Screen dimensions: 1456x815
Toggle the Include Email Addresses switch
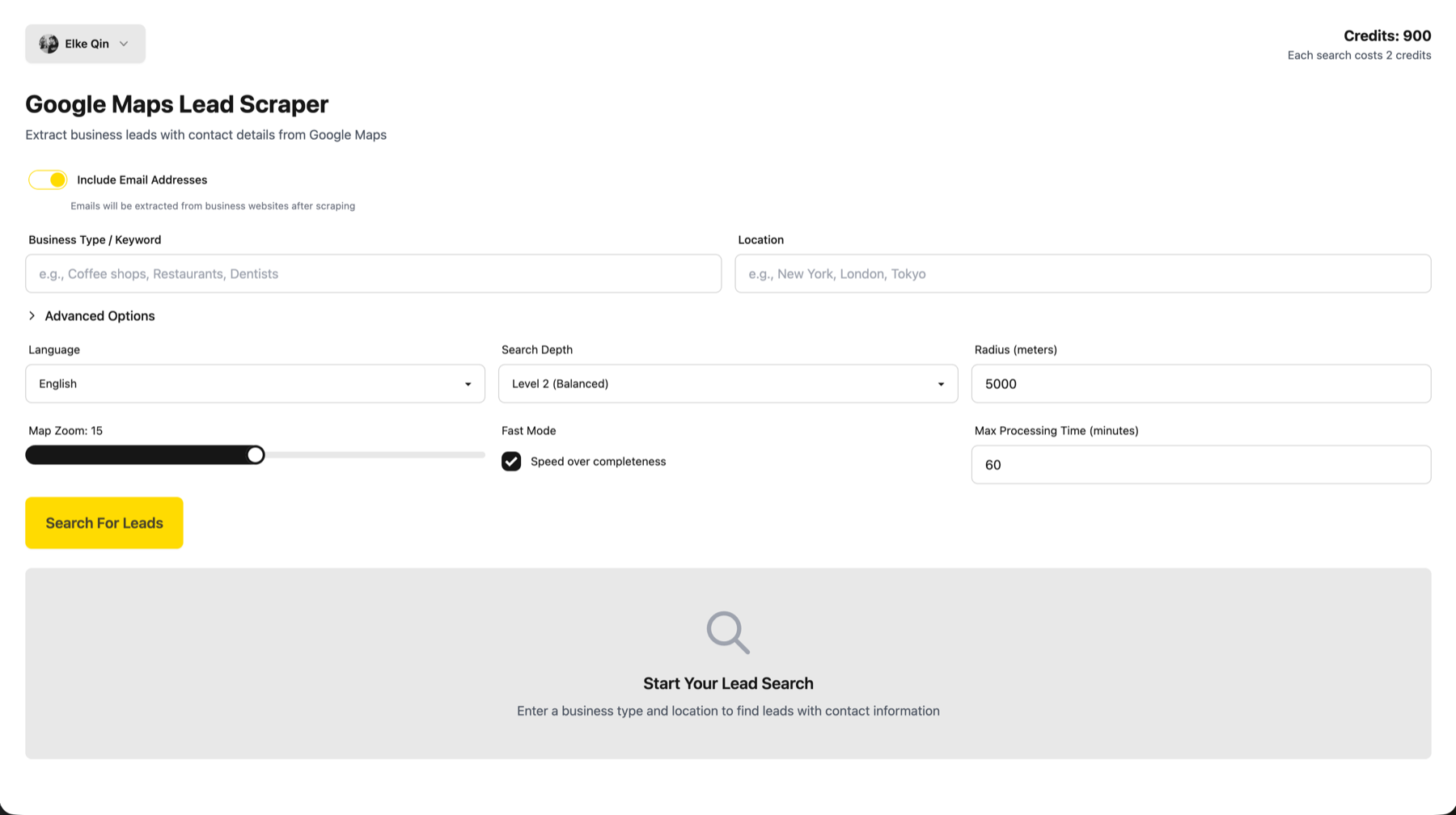click(x=48, y=179)
